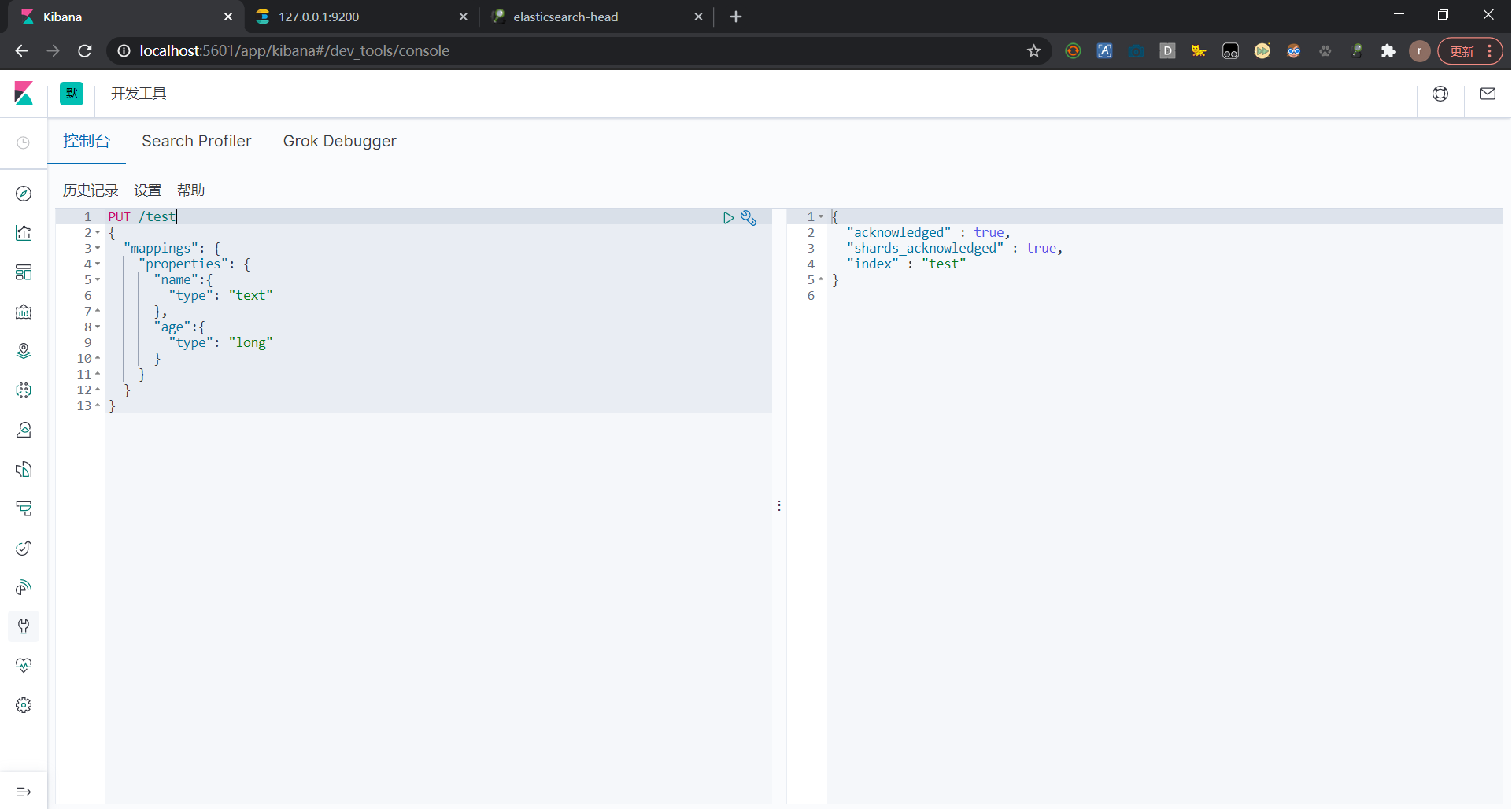
Task: Click the 更新 browser update button
Action: (1469, 51)
